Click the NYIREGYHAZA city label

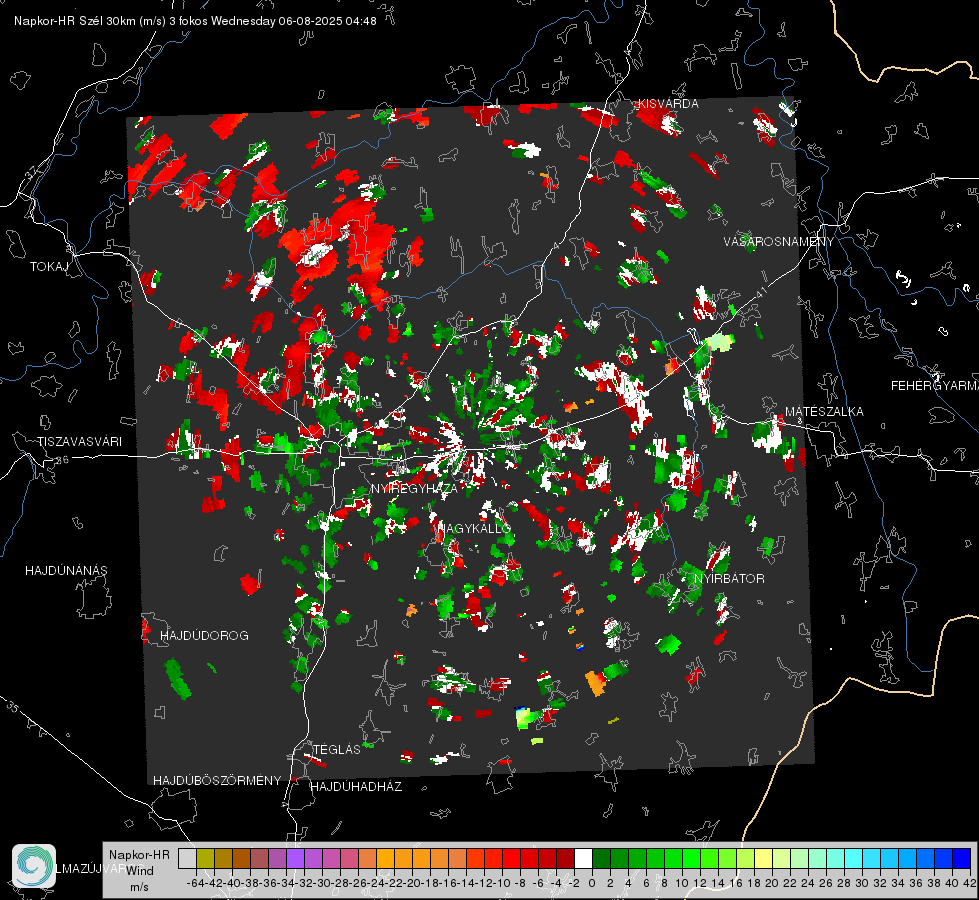414,488
